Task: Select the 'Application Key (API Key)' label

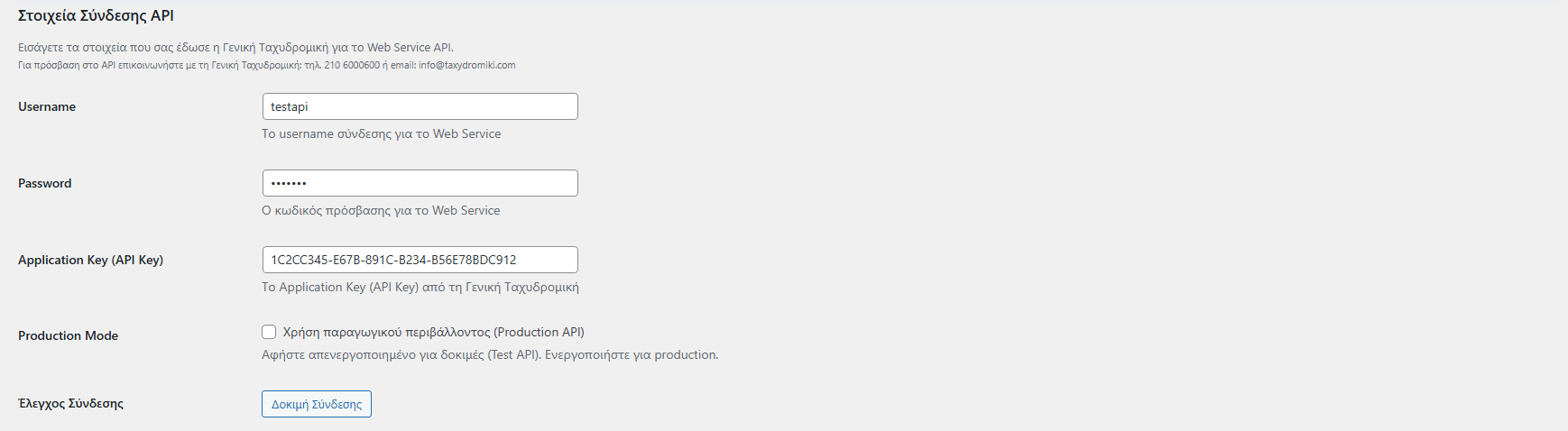Action: (90, 260)
